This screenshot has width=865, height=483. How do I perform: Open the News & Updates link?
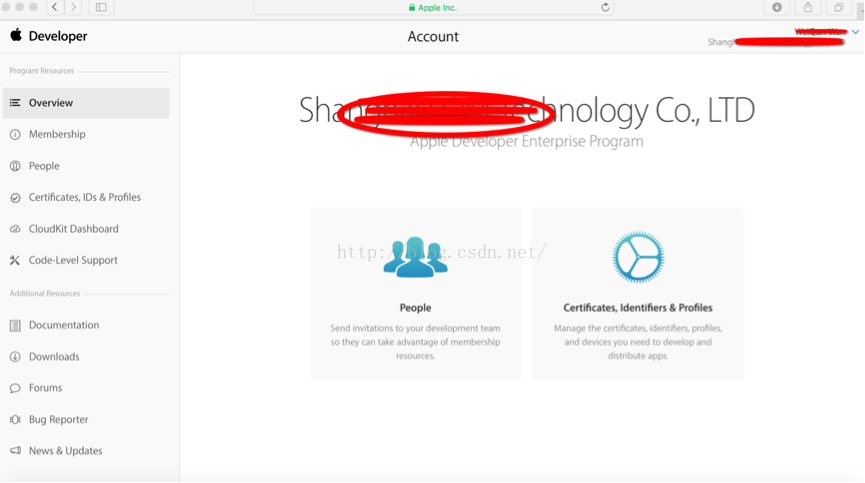pos(66,451)
